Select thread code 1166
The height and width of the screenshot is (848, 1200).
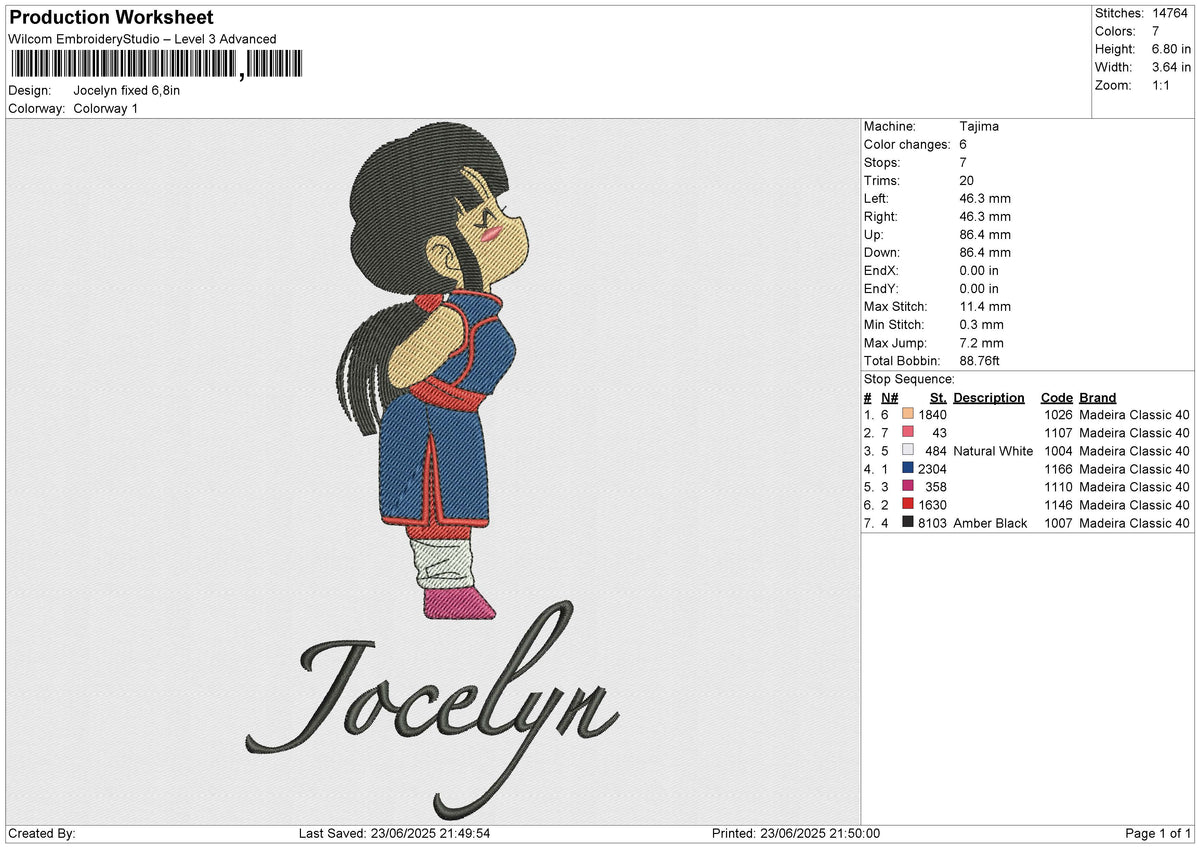1058,469
